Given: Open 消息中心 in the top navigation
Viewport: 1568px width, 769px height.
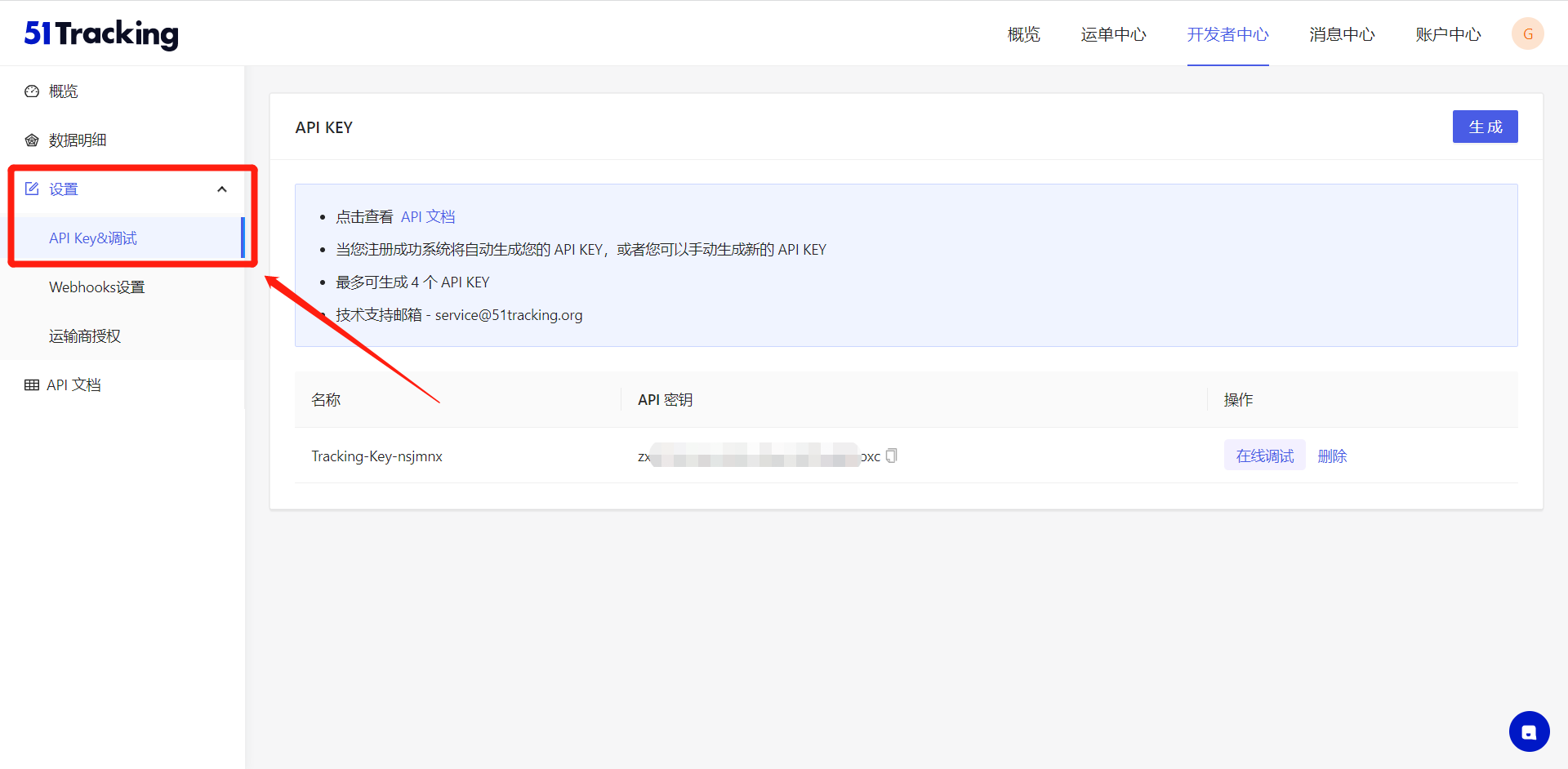Looking at the screenshot, I should point(1342,34).
